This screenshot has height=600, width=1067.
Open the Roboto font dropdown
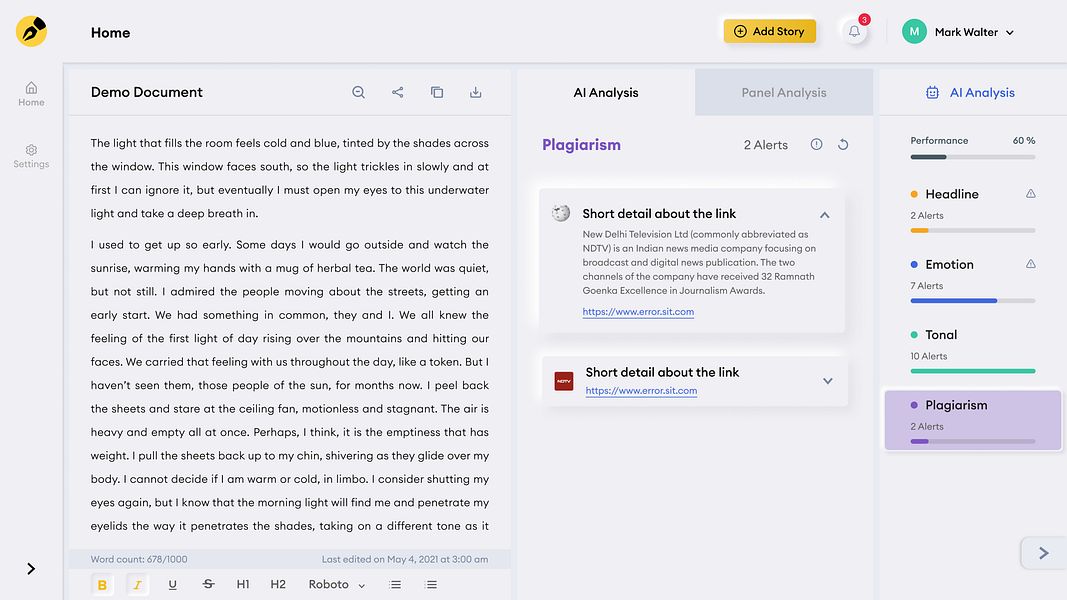pyautogui.click(x=337, y=584)
